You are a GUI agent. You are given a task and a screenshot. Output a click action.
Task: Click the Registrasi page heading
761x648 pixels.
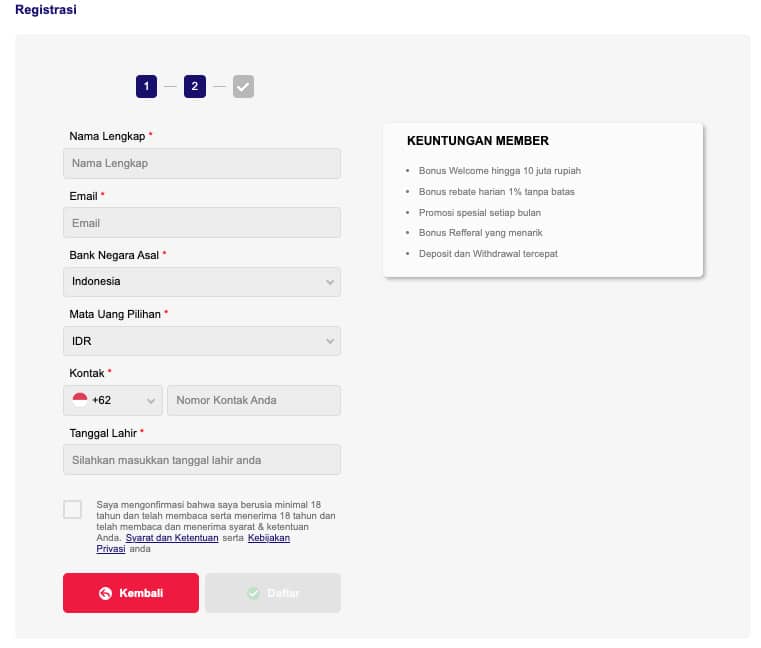pyautogui.click(x=46, y=10)
